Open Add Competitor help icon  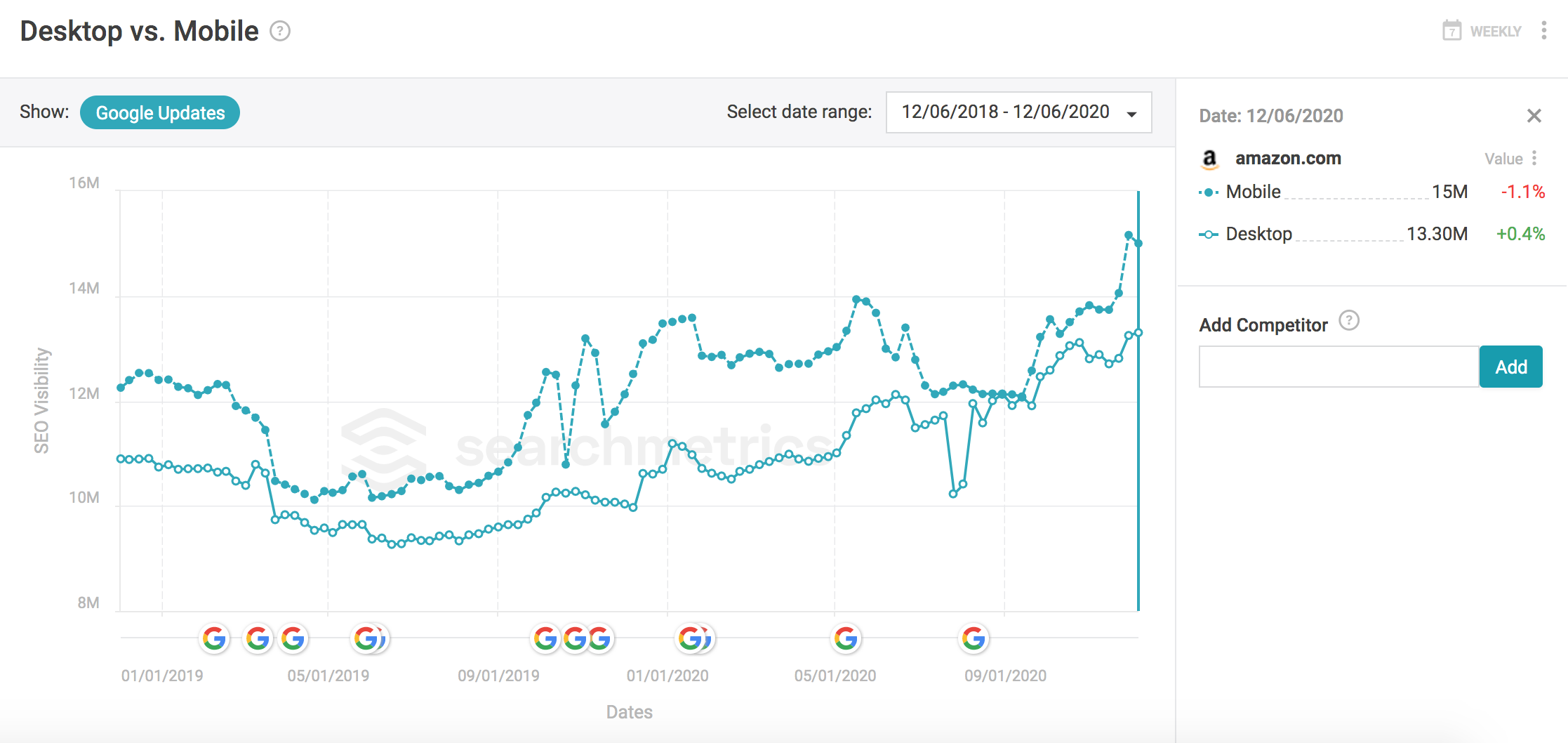click(x=1349, y=321)
